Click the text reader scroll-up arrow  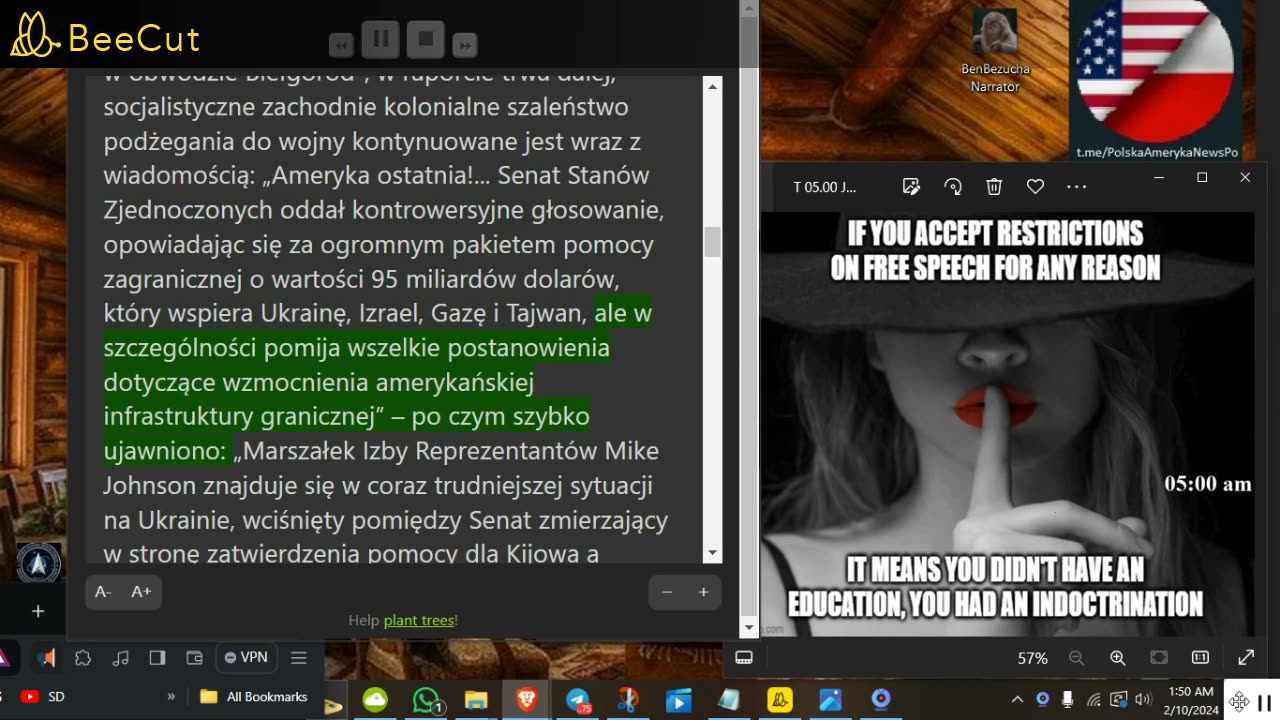(712, 87)
